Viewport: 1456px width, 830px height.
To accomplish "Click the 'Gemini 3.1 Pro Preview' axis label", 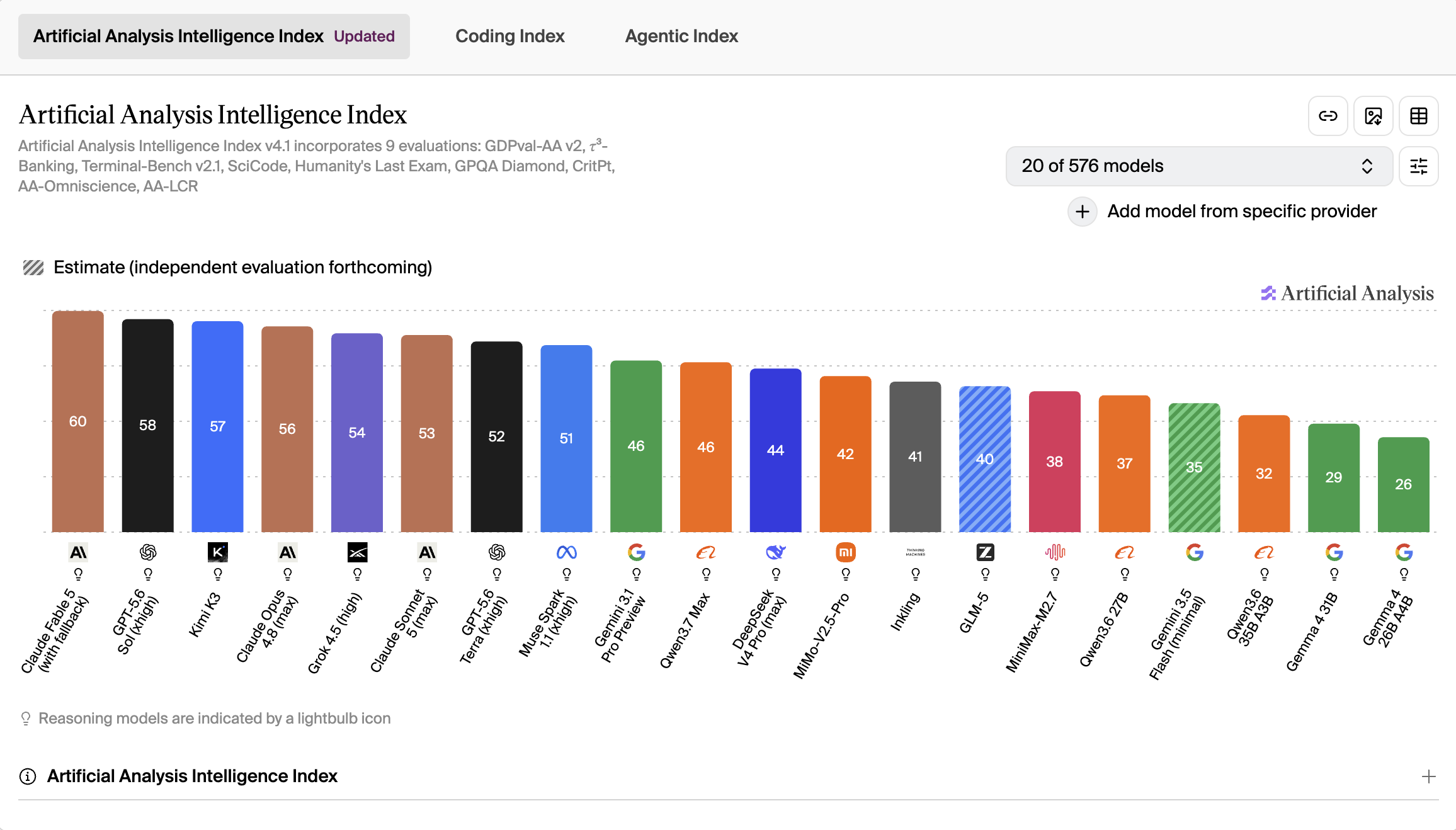I will pyautogui.click(x=620, y=625).
